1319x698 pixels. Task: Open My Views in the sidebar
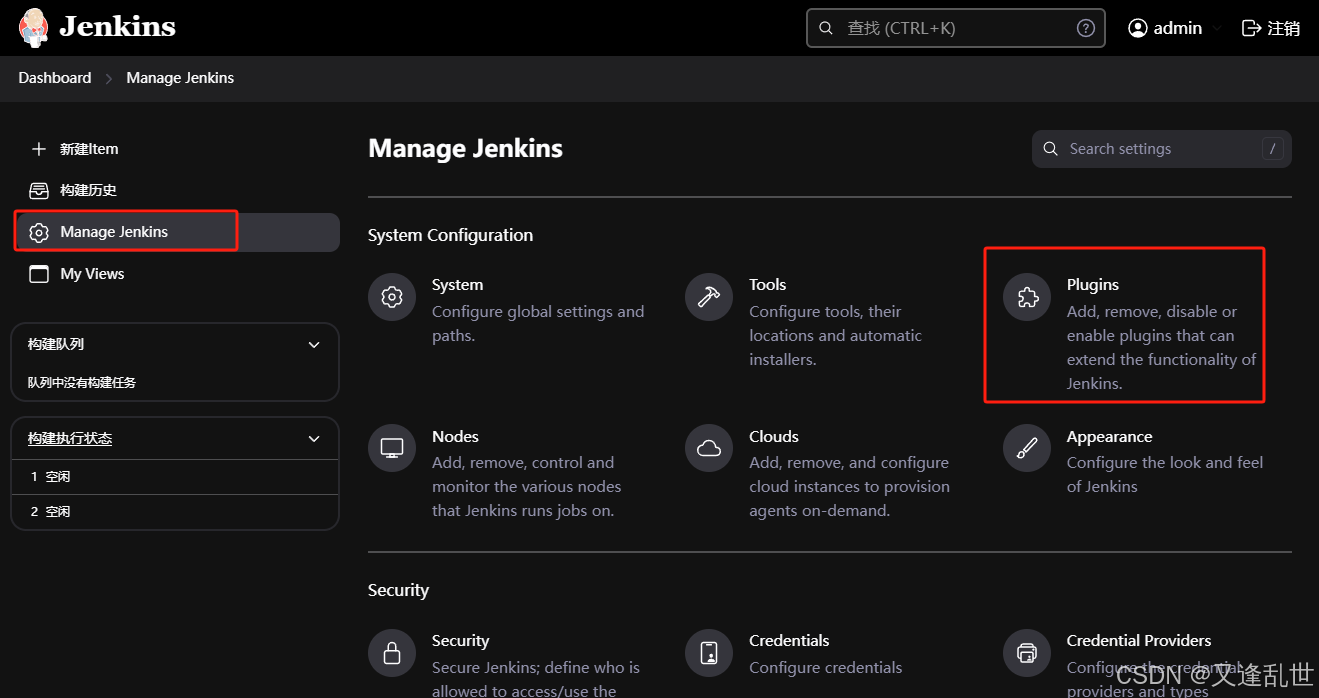pyautogui.click(x=175, y=274)
